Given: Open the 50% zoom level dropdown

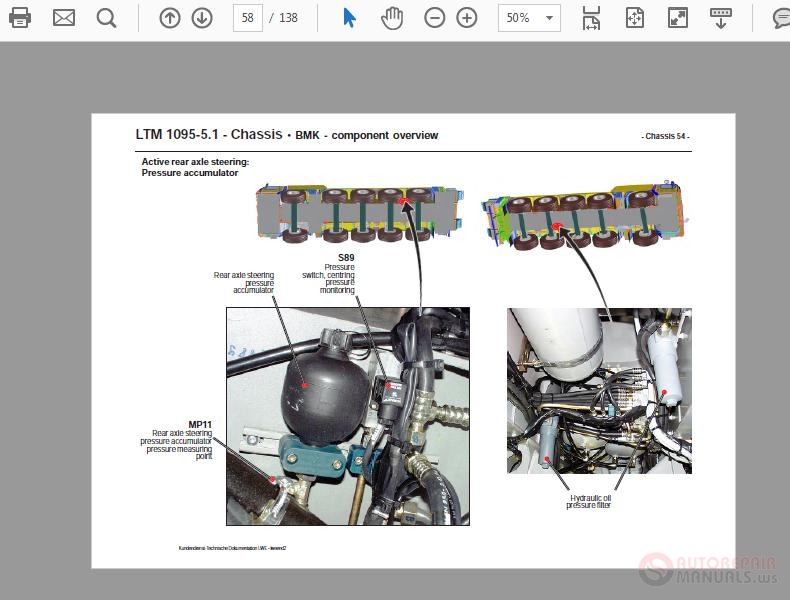Looking at the screenshot, I should 529,18.
